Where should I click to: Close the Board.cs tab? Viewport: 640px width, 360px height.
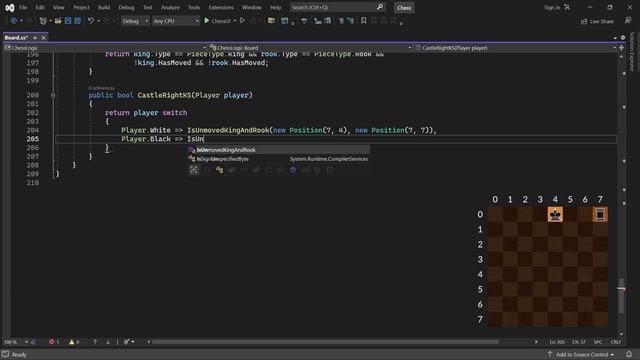point(43,38)
